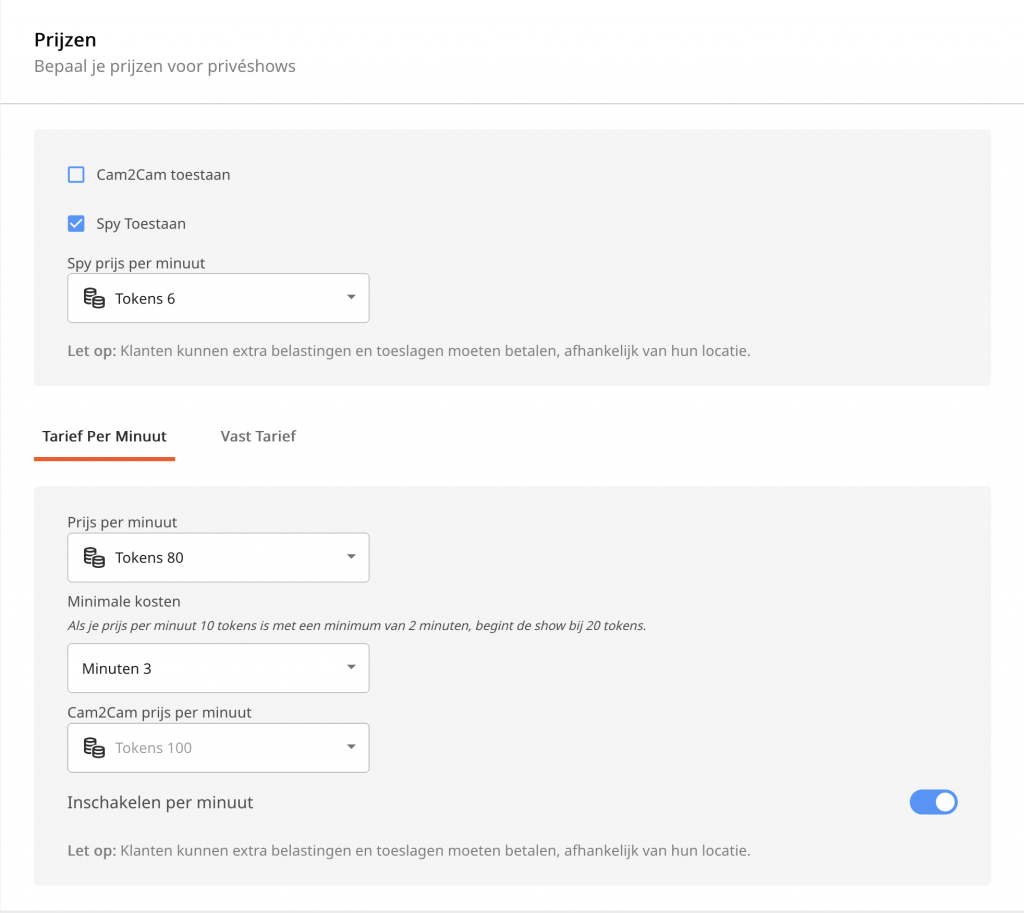
Task: Turn off the Inschakelen per minuut switch
Action: coord(933,802)
